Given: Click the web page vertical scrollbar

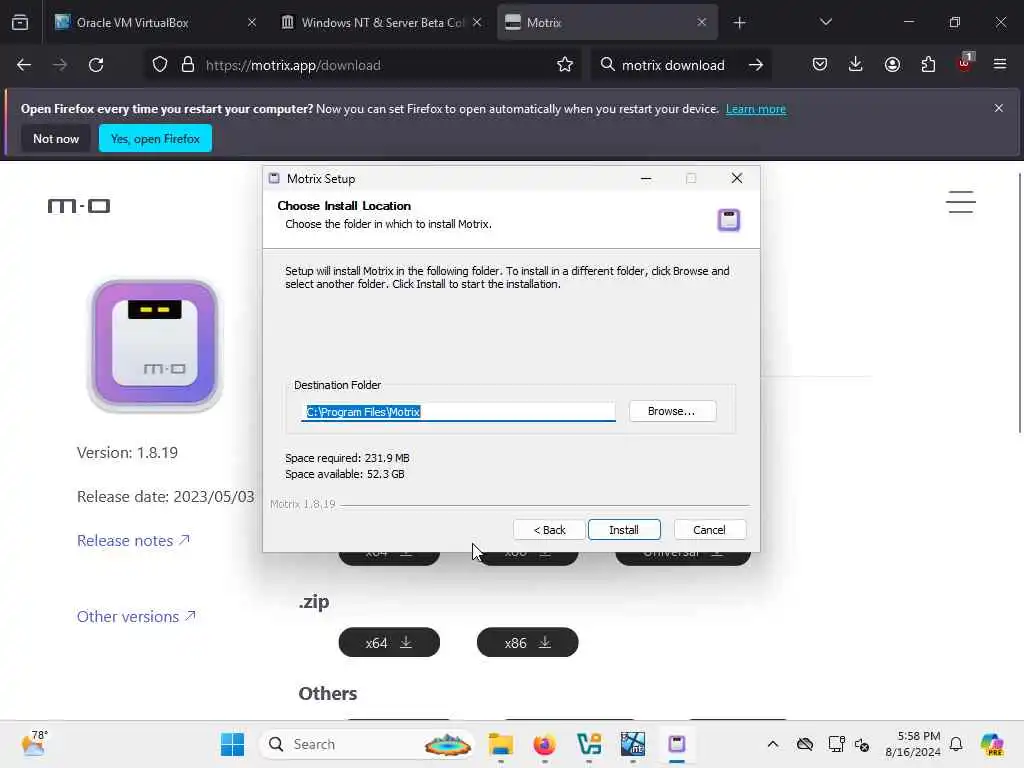Looking at the screenshot, I should click(x=1019, y=302).
